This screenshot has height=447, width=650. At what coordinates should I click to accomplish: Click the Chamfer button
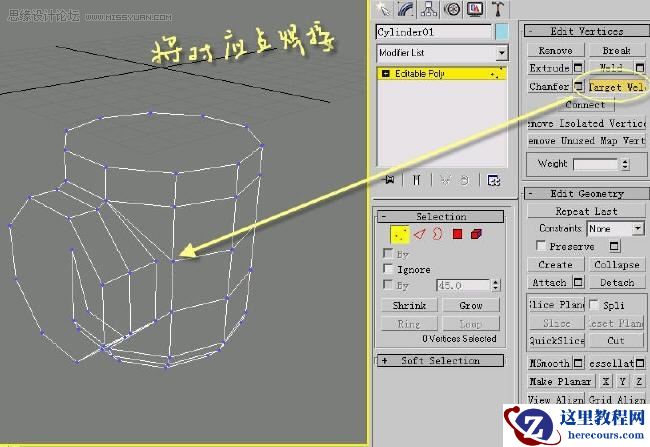point(550,87)
